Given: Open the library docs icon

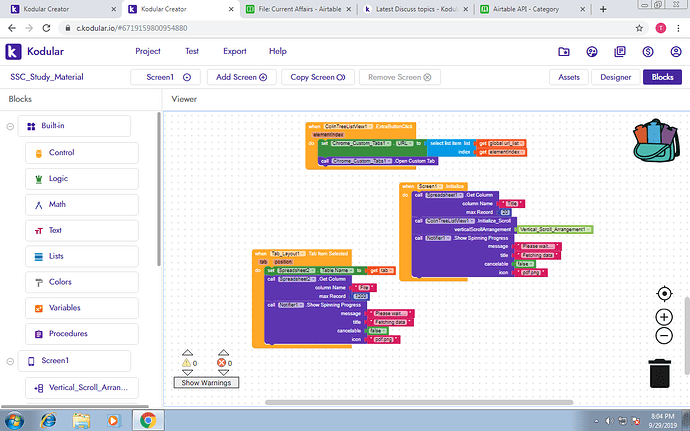Looking at the screenshot, I should coord(620,52).
